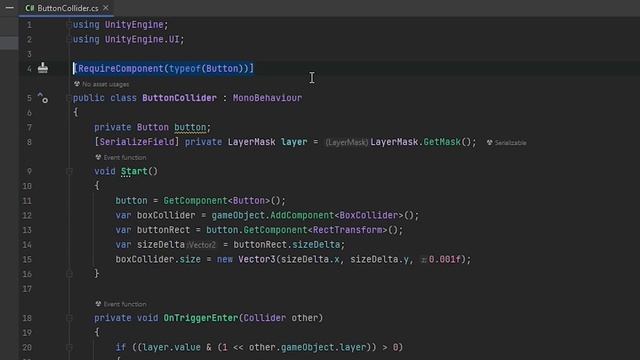The width and height of the screenshot is (640, 360).
Task: Place cursor on 'OnTriggerEnter' method name
Action: point(200,318)
